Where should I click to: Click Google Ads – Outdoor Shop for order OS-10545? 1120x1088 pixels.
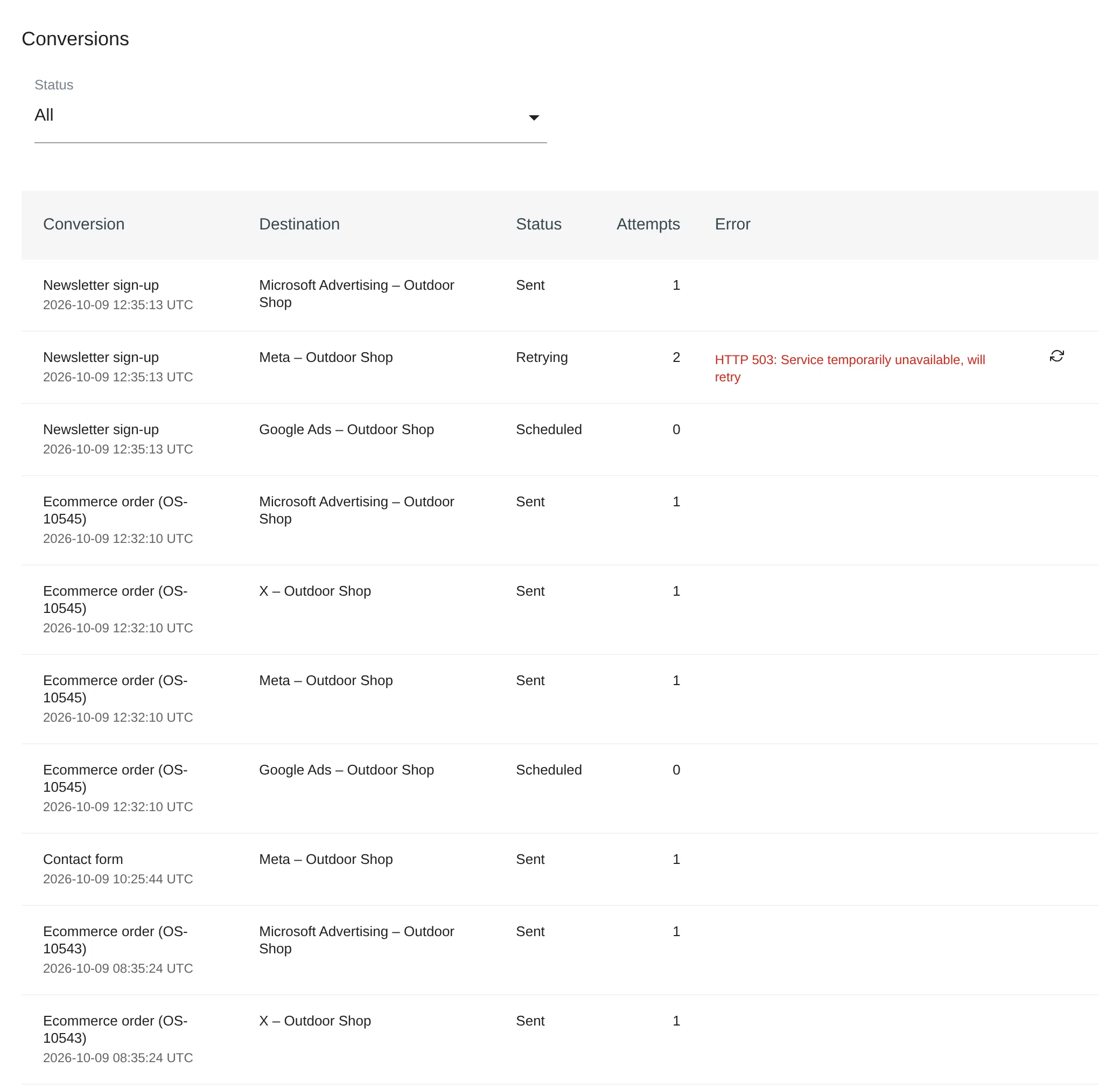click(346, 770)
